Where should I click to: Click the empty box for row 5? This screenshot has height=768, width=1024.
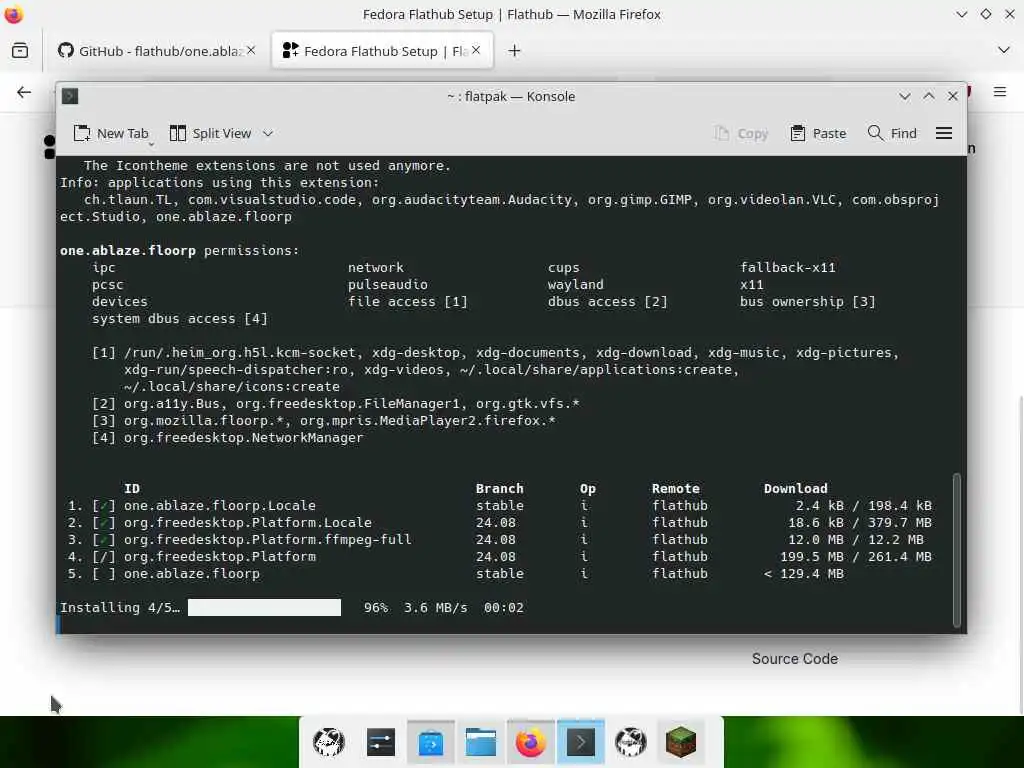click(x=104, y=573)
